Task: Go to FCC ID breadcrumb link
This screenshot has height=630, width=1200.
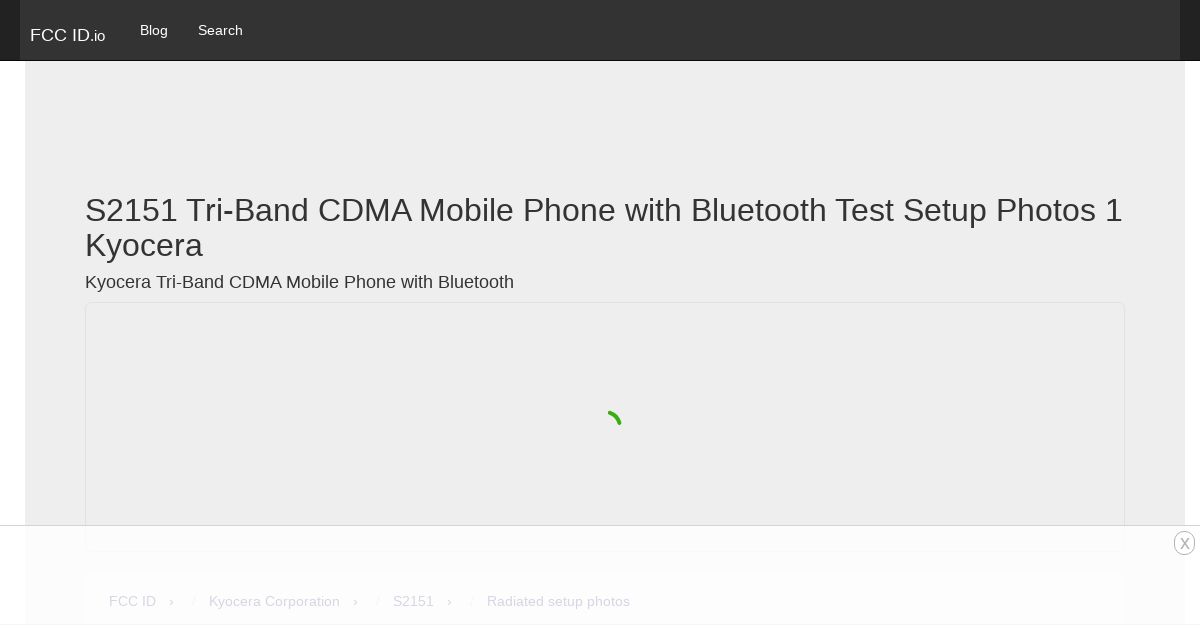Action: point(132,601)
